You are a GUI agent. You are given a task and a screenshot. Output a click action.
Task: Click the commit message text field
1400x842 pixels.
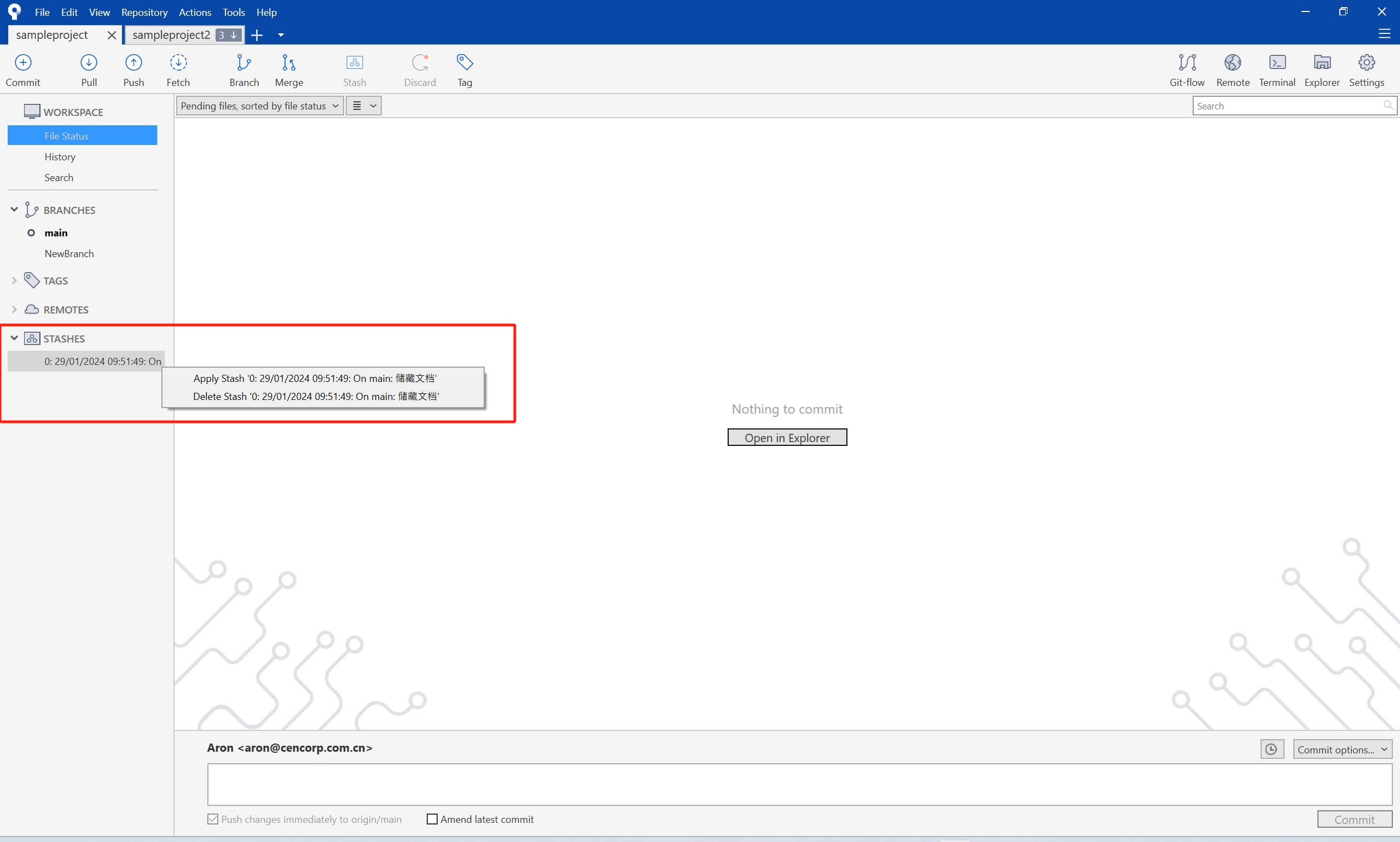[x=799, y=783]
